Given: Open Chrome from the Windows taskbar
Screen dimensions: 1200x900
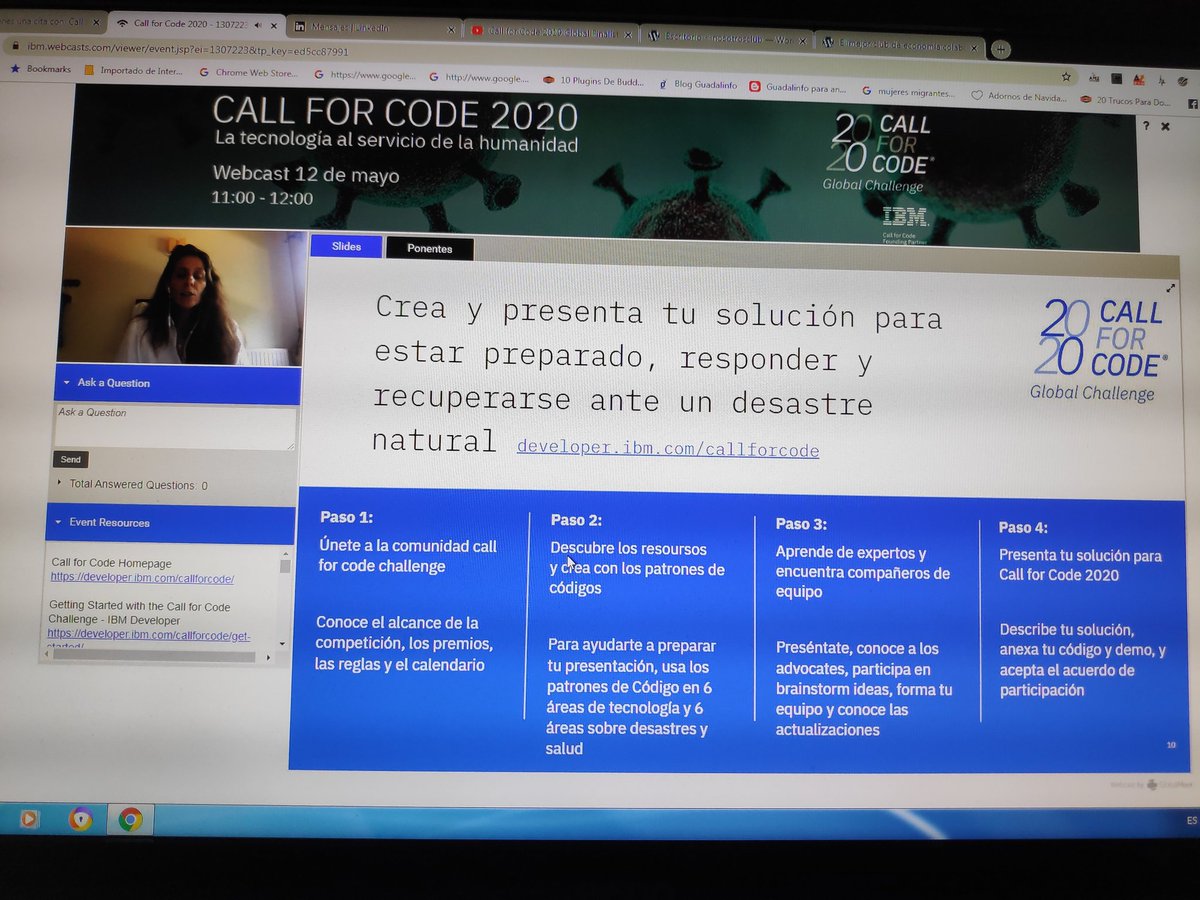Looking at the screenshot, I should pos(130,819).
